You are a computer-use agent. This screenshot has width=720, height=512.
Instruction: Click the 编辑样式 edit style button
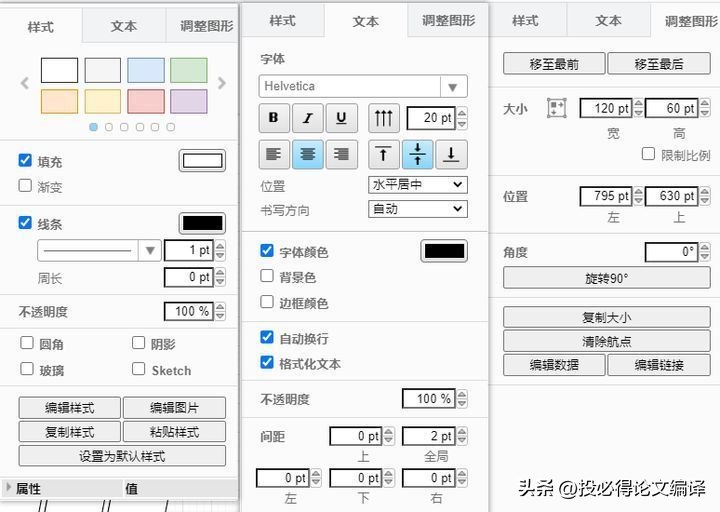(x=69, y=407)
